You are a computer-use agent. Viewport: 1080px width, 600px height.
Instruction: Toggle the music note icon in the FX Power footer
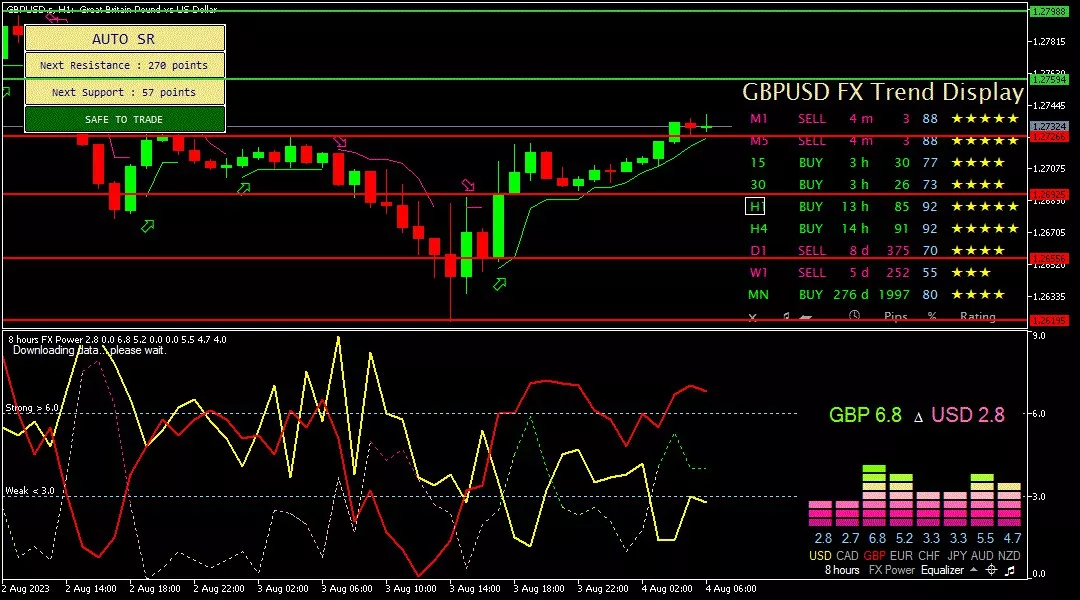(x=1010, y=570)
